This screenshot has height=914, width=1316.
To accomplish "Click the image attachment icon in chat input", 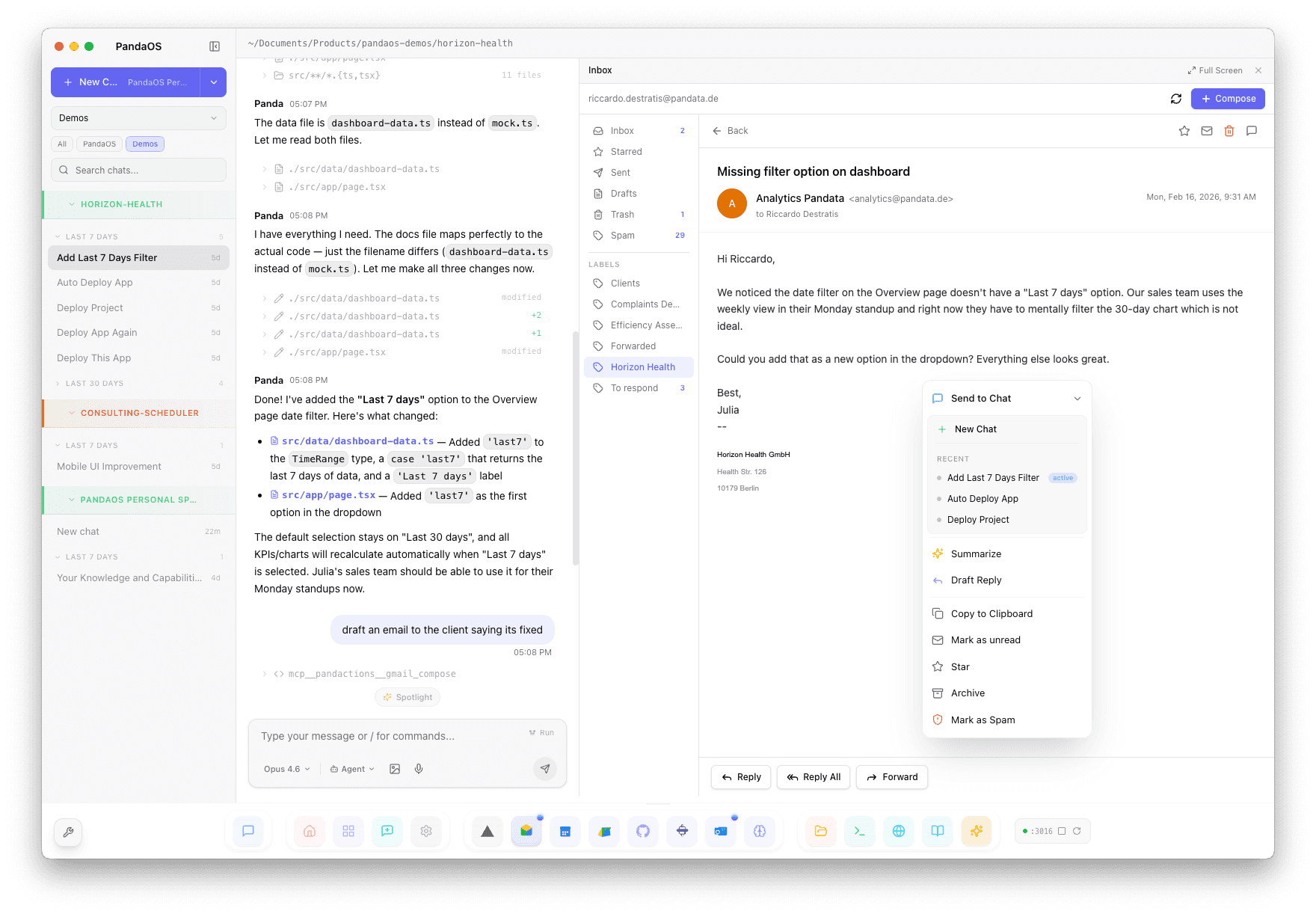I will point(395,768).
